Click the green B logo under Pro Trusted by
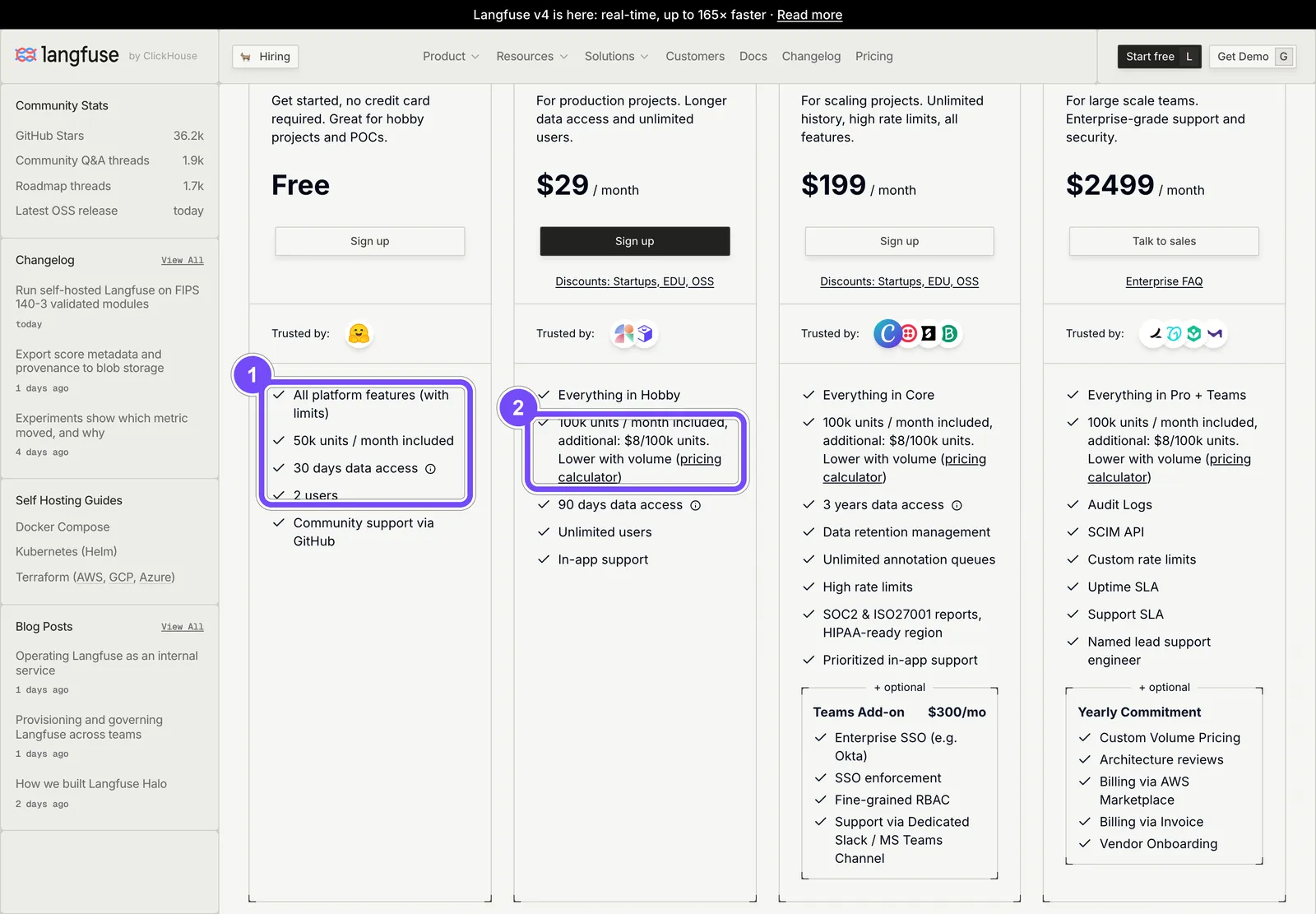The width and height of the screenshot is (1316, 914). coord(949,333)
